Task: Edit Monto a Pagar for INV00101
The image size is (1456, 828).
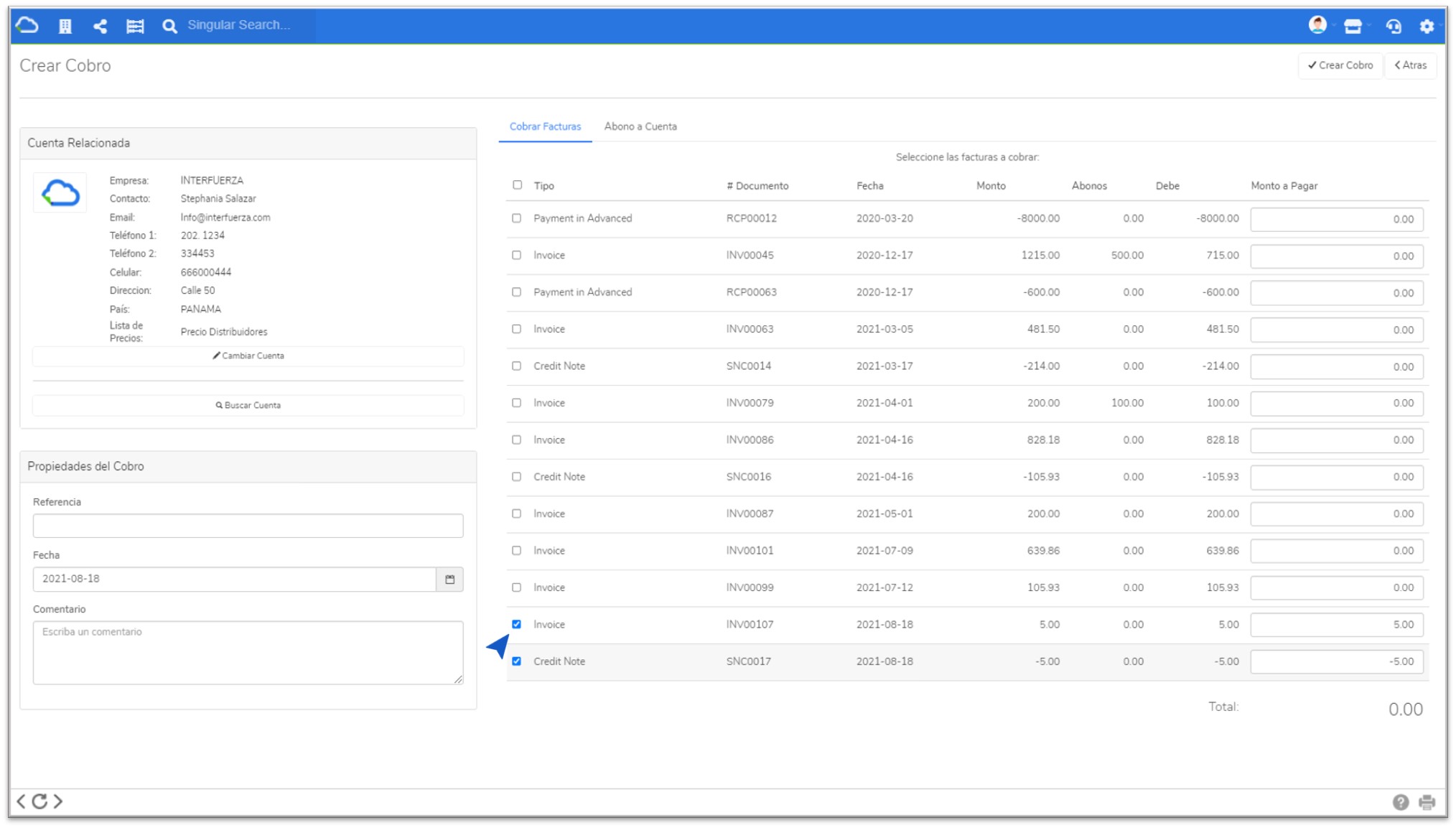Action: pos(1337,552)
